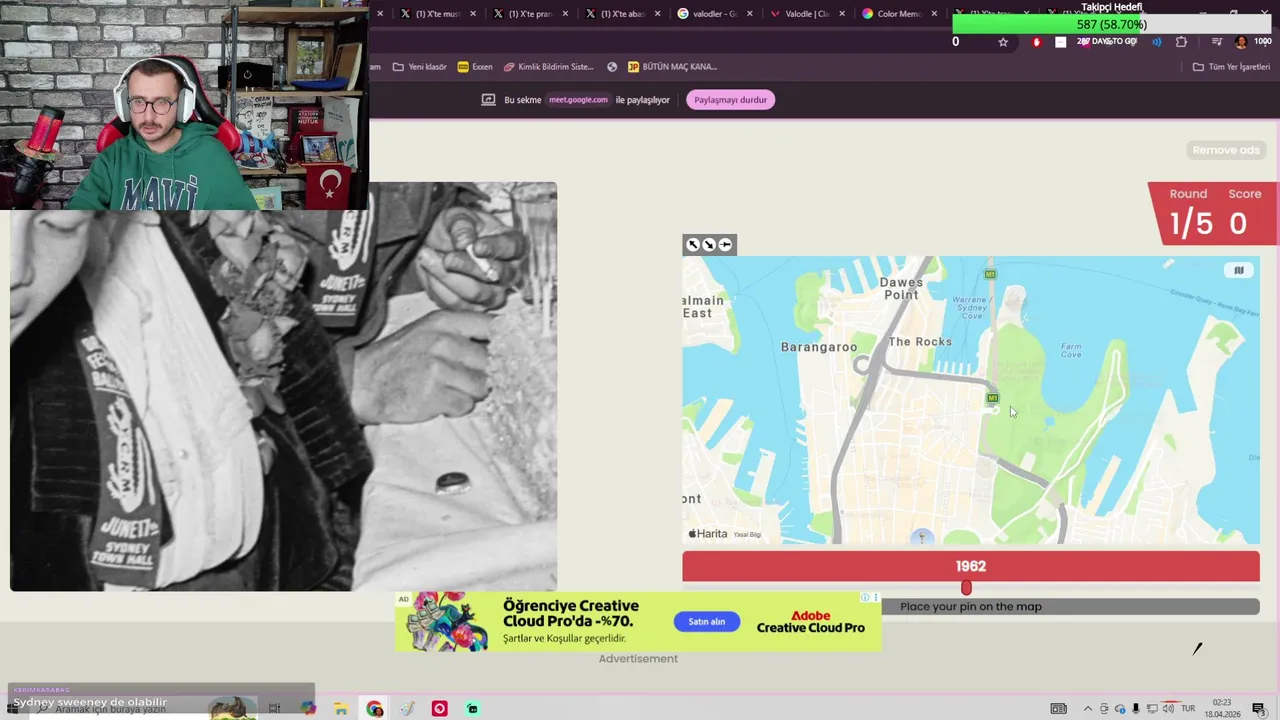Open the volume icon in the system tray
This screenshot has width=1280, height=720.
pyautogui.click(x=1168, y=709)
